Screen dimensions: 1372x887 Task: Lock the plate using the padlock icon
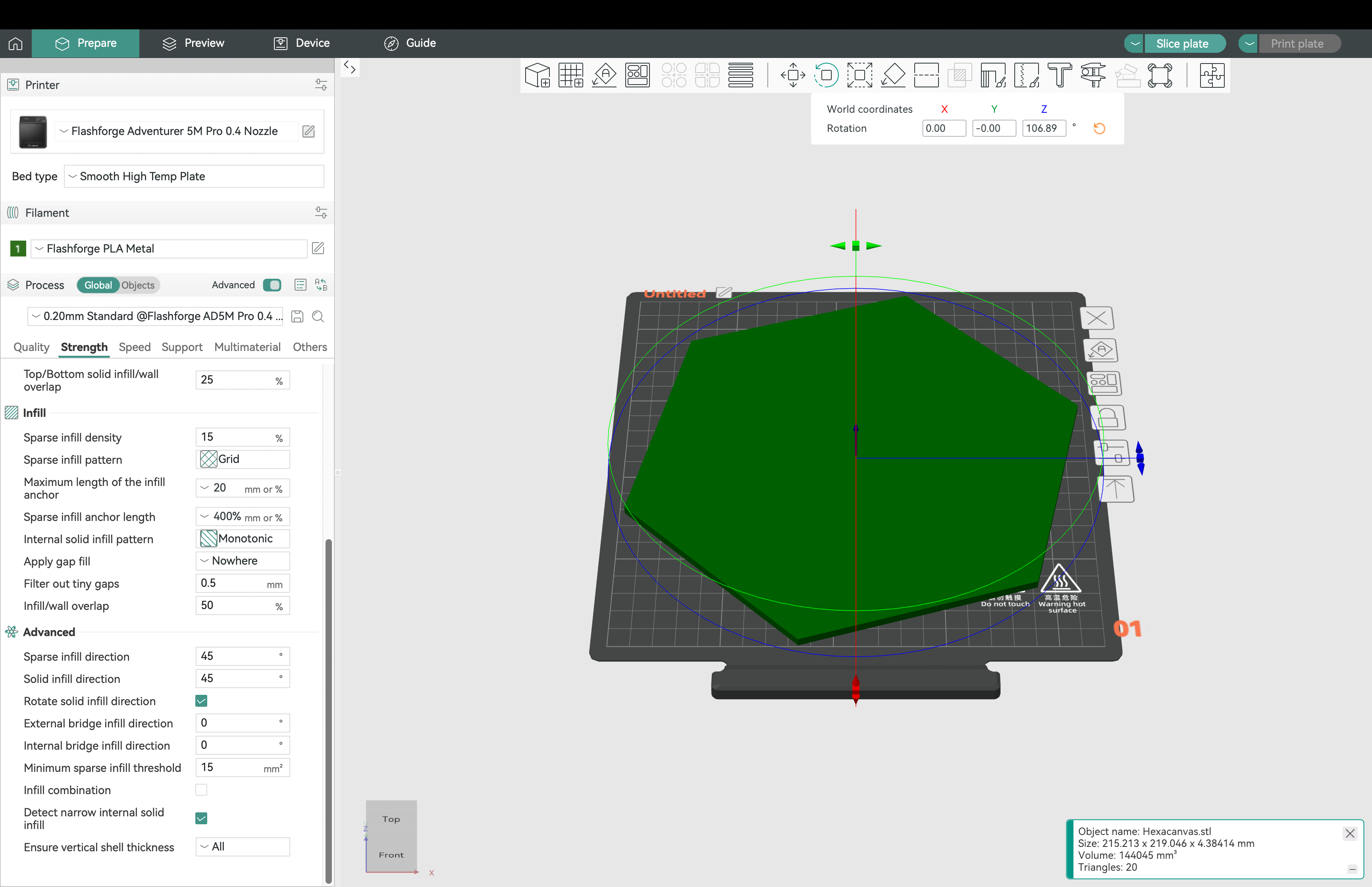click(1108, 417)
